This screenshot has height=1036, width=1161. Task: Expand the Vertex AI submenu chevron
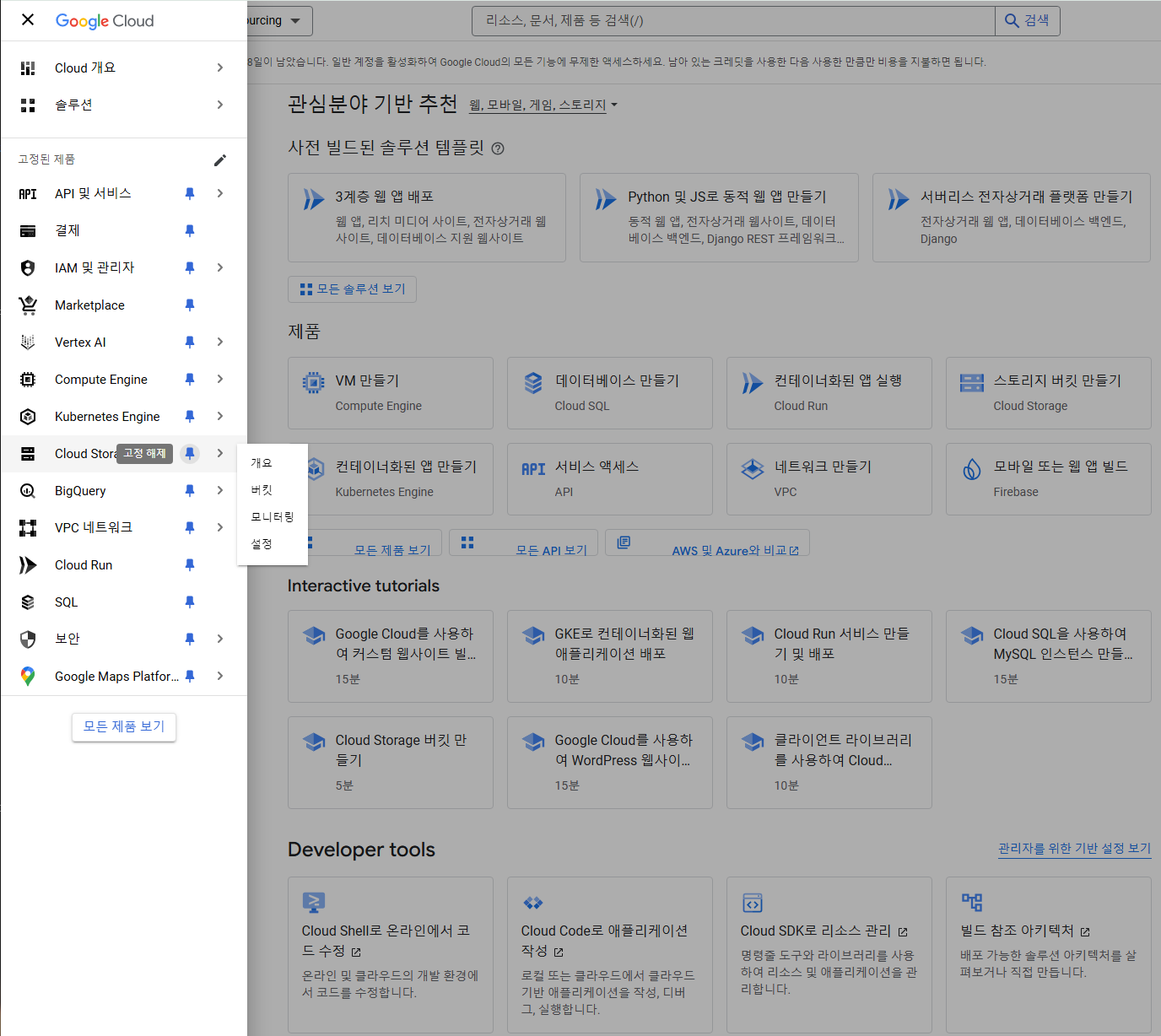pyautogui.click(x=220, y=342)
